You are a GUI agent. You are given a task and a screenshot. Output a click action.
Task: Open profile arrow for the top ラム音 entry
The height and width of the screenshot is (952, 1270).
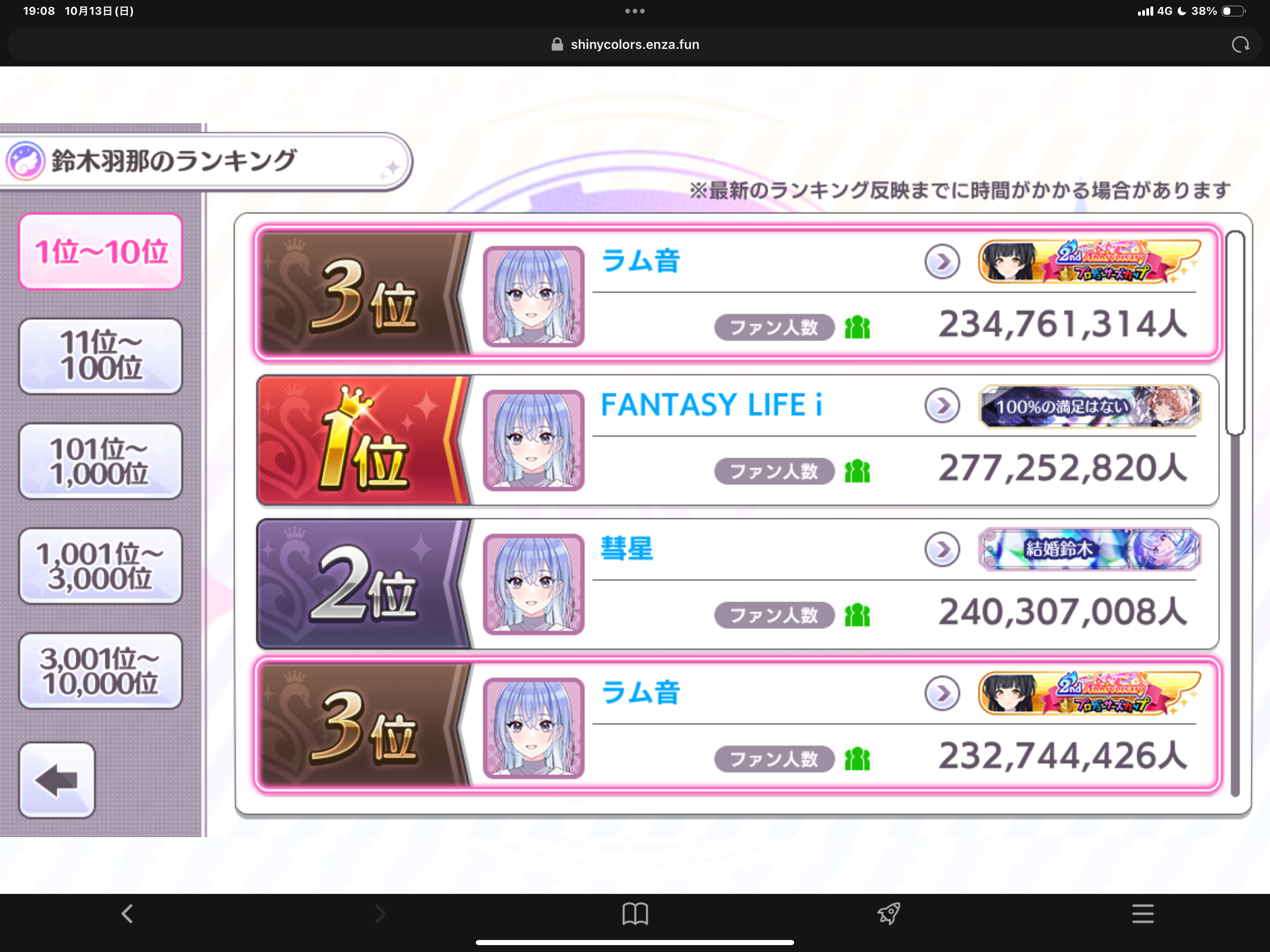[941, 262]
